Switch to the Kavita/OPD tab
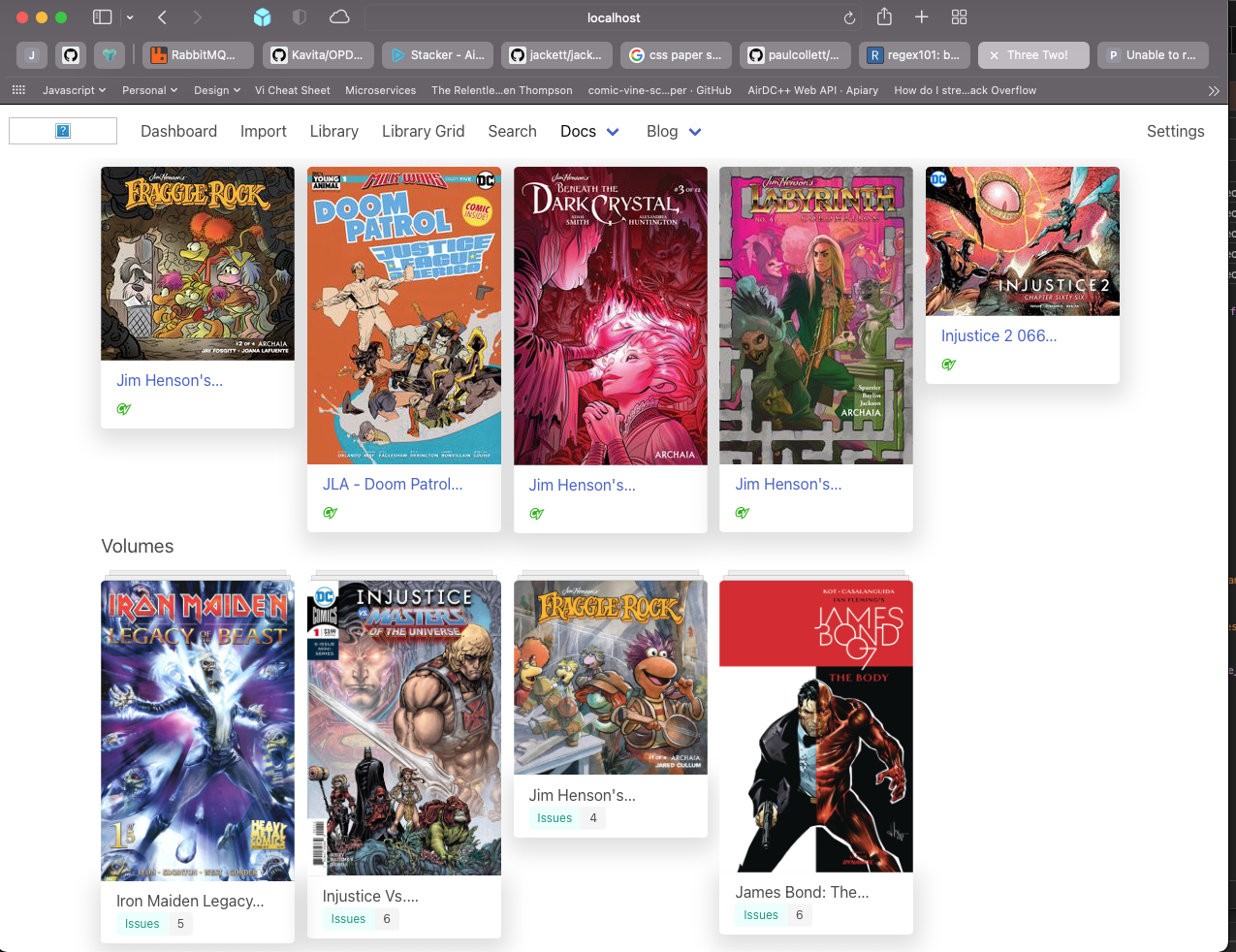1236x952 pixels. (317, 55)
